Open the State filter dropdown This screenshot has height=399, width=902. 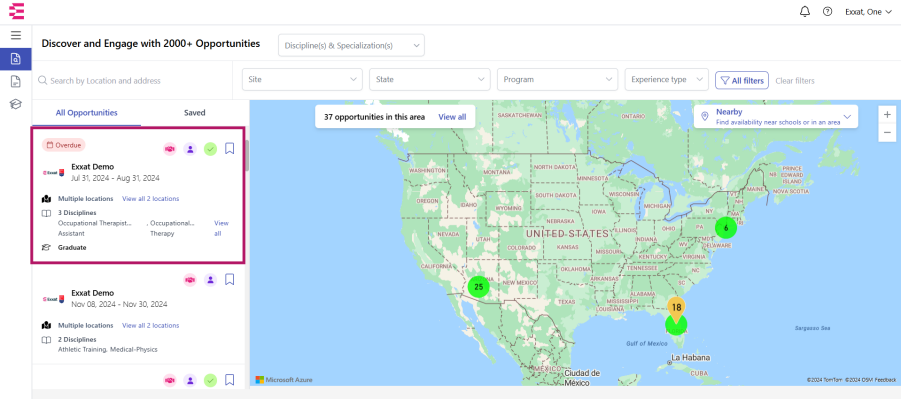430,79
